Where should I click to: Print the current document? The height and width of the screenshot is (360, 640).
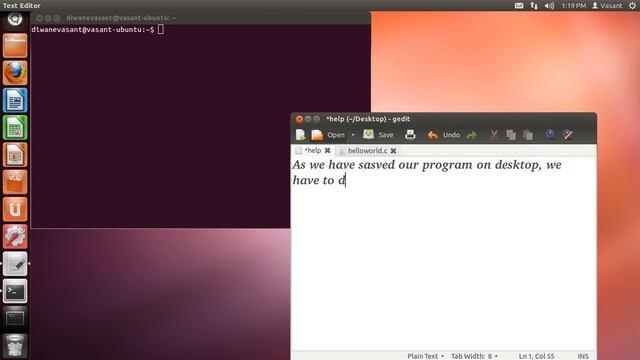(x=410, y=135)
